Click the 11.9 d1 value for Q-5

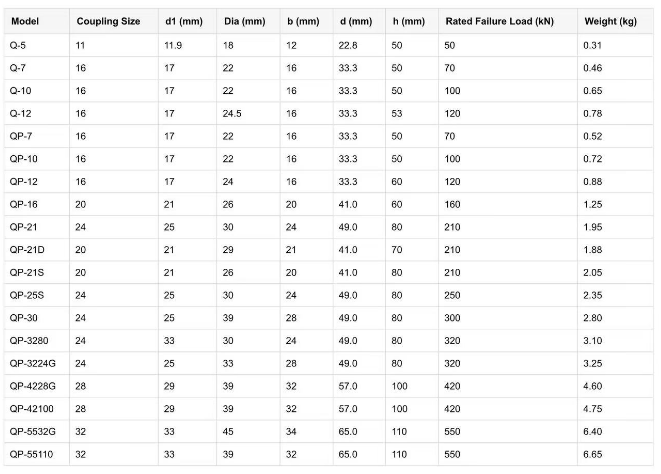tap(173, 45)
